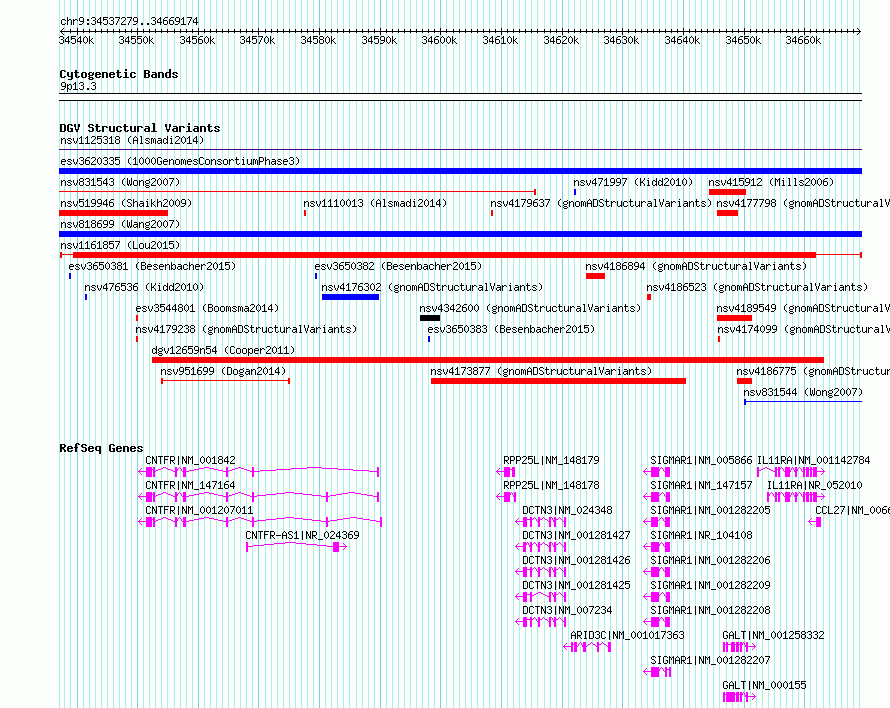The image size is (890, 708).
Task: Open variant nsv1161857 (Lou2015)
Action: 120,245
